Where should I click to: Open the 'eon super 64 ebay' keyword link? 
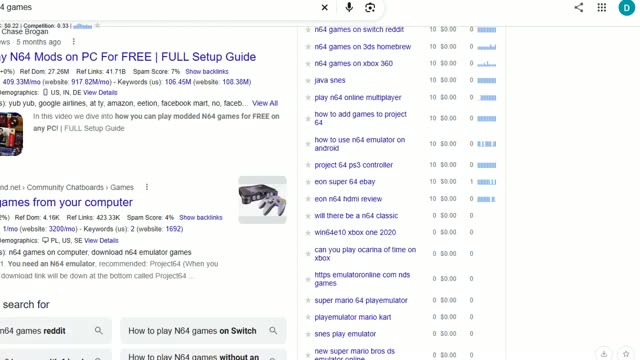345,182
